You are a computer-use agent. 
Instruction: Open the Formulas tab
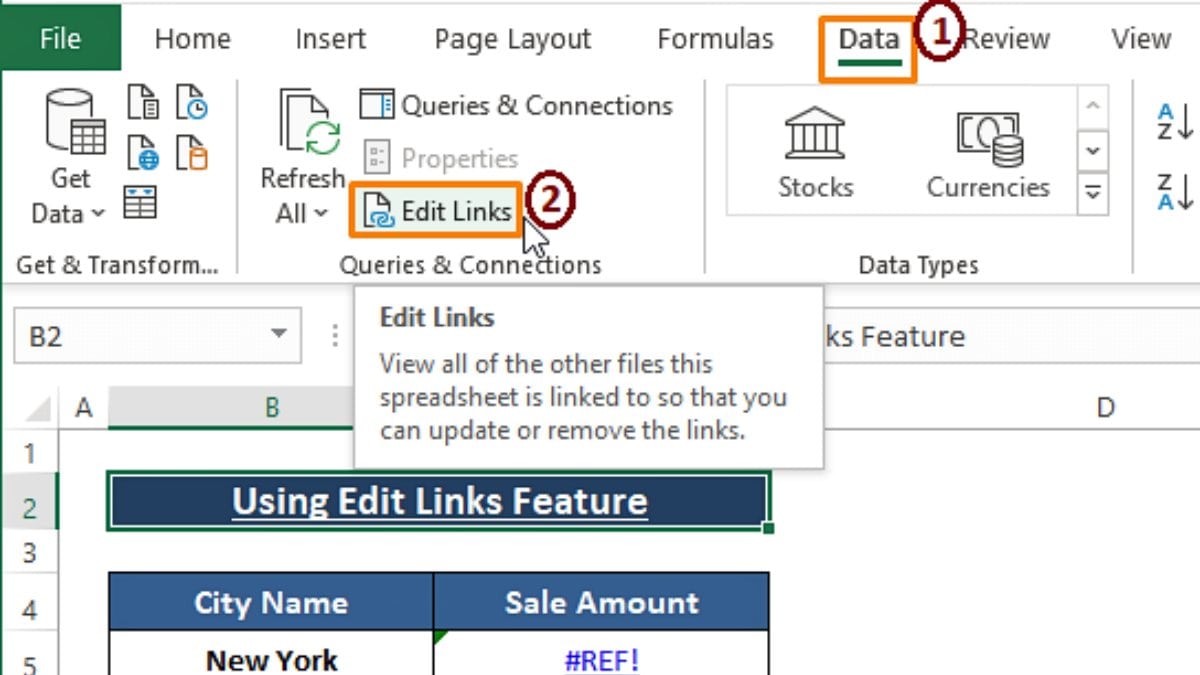[715, 39]
